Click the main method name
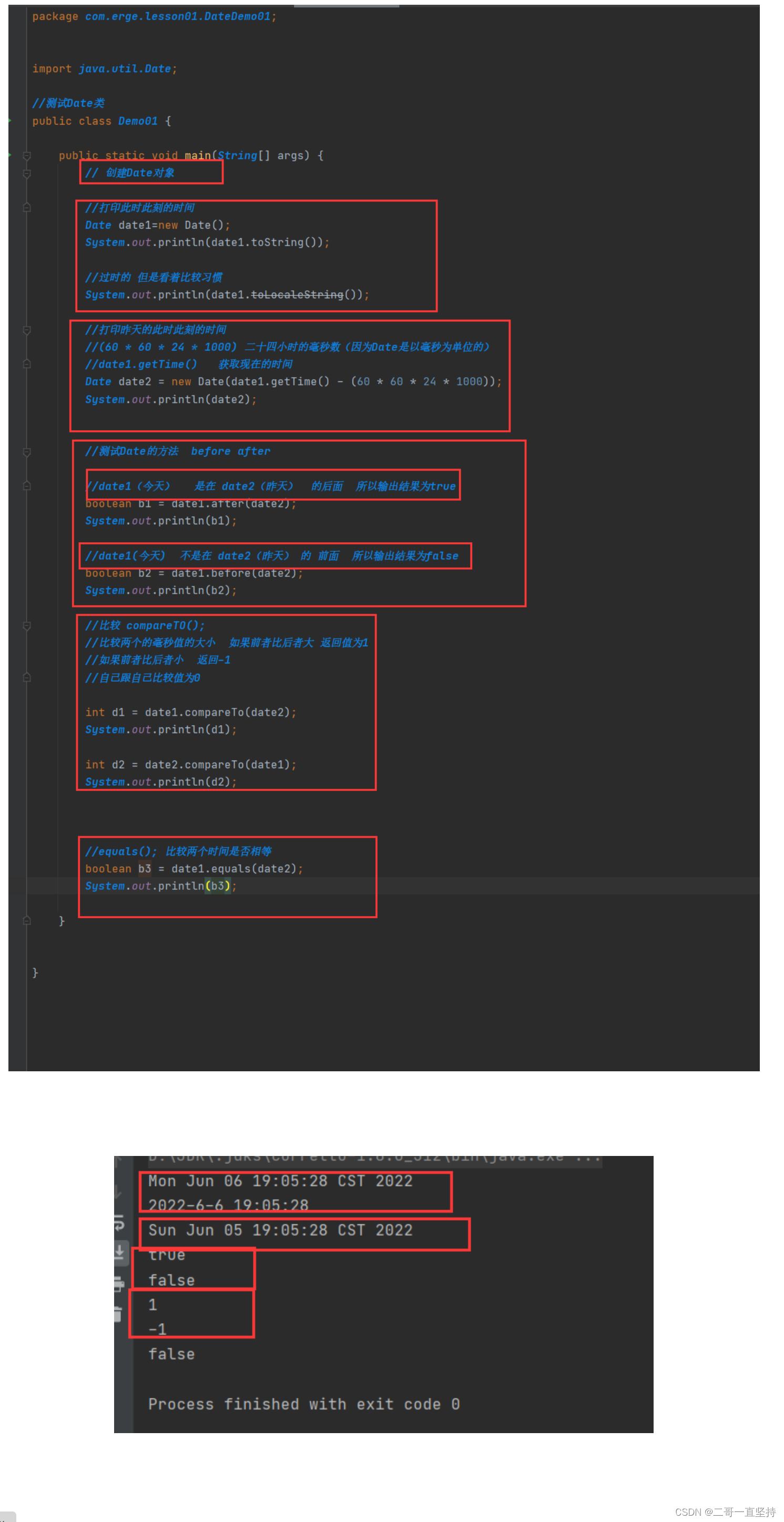This screenshot has height=1522, width=784. click(x=197, y=155)
